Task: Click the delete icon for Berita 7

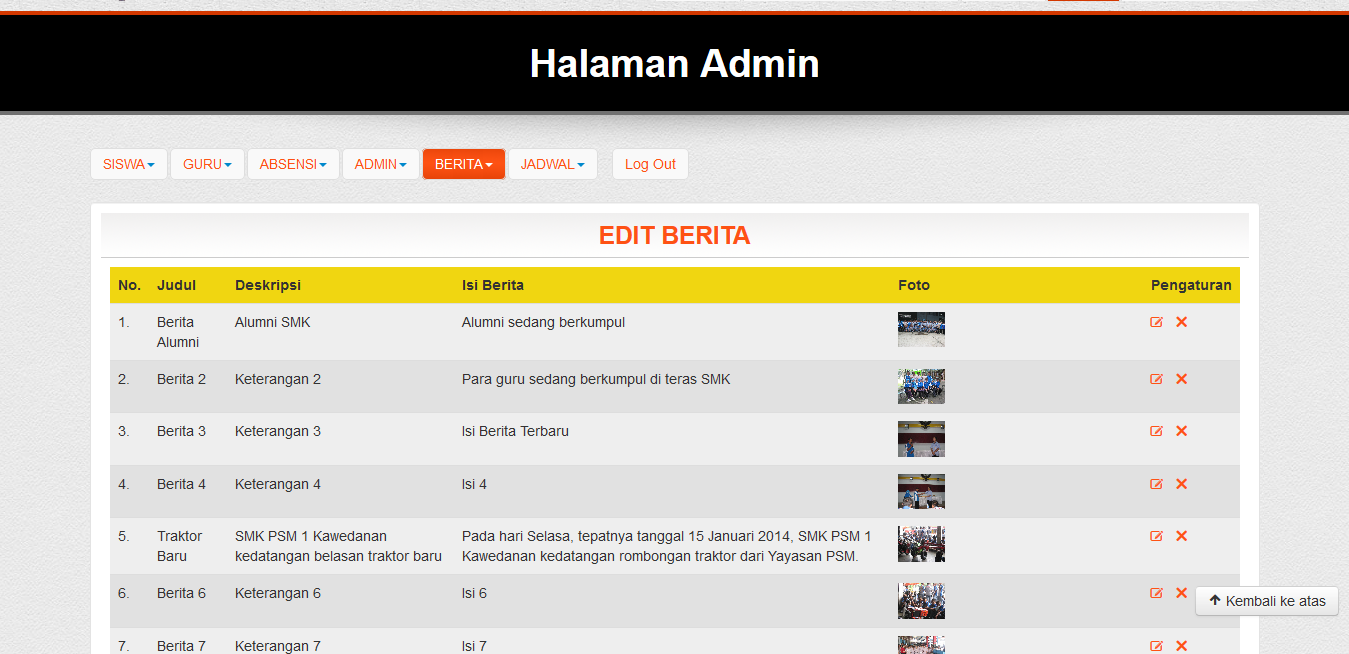Action: click(1181, 645)
